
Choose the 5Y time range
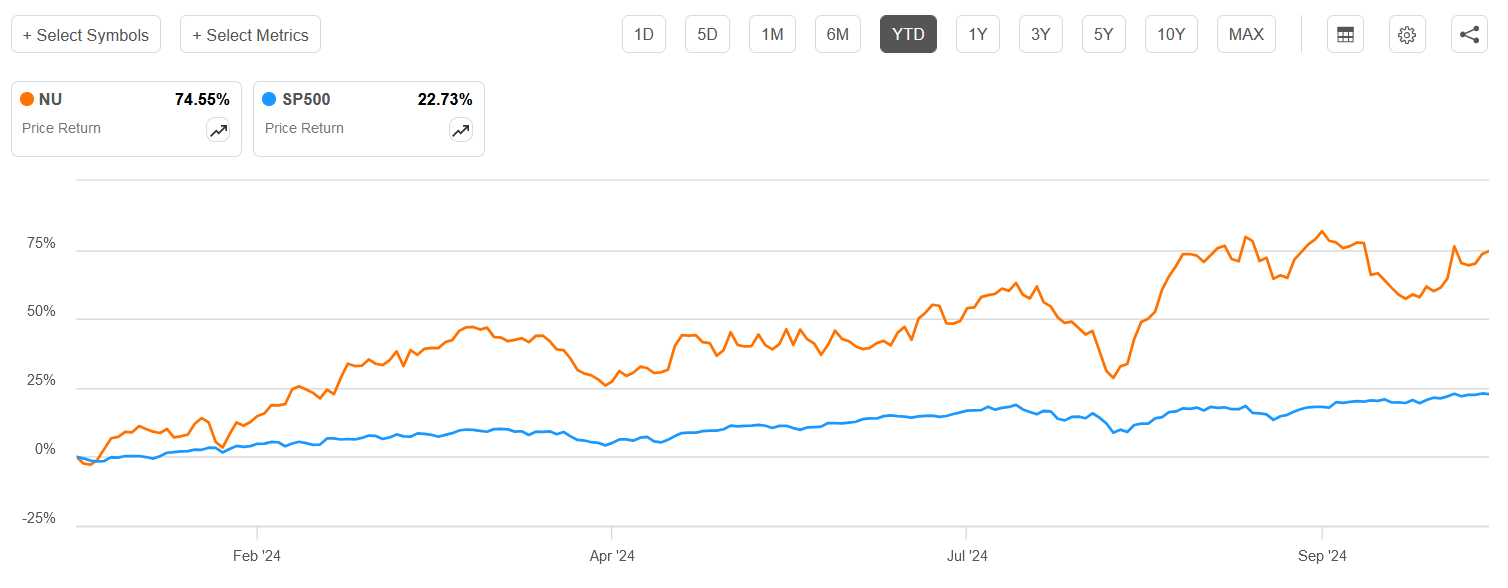click(x=1103, y=34)
